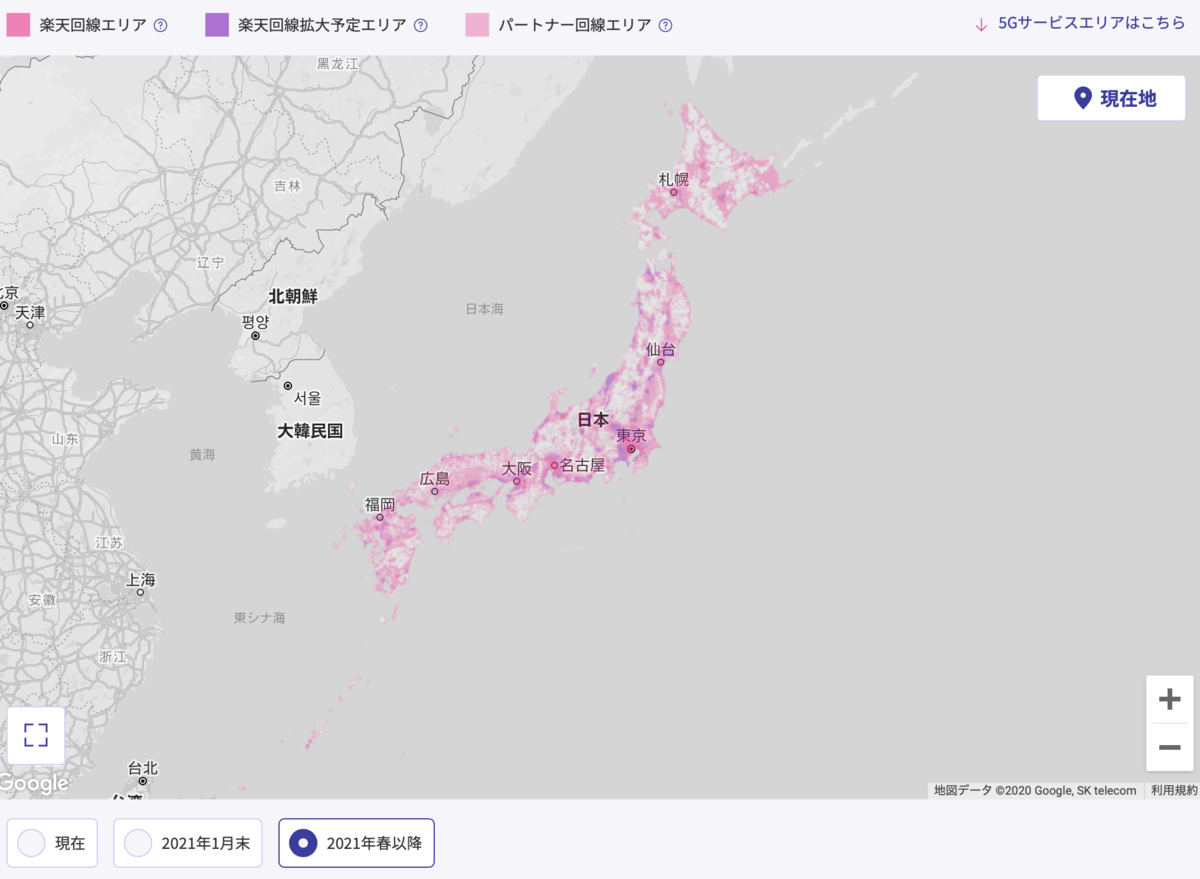The image size is (1200, 879).
Task: Click the 広島 city label
Action: [434, 479]
